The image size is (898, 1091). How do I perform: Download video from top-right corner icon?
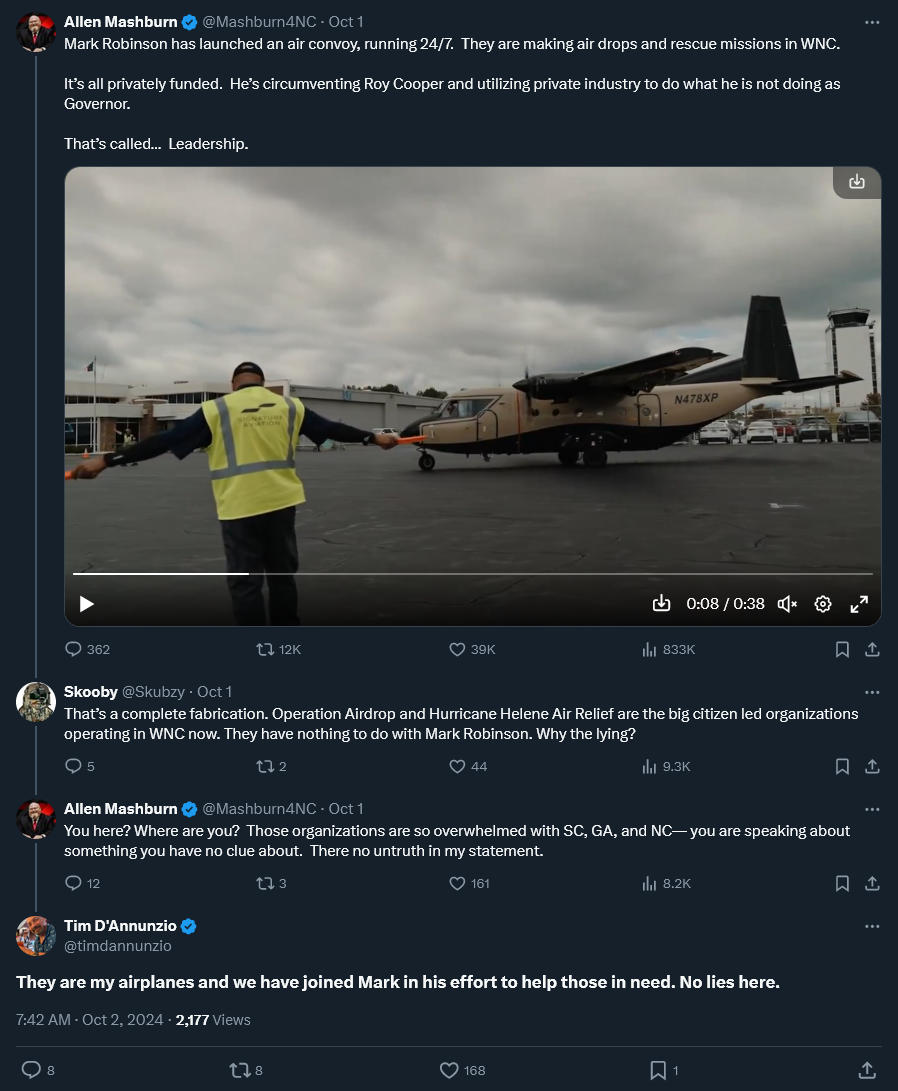coord(857,182)
